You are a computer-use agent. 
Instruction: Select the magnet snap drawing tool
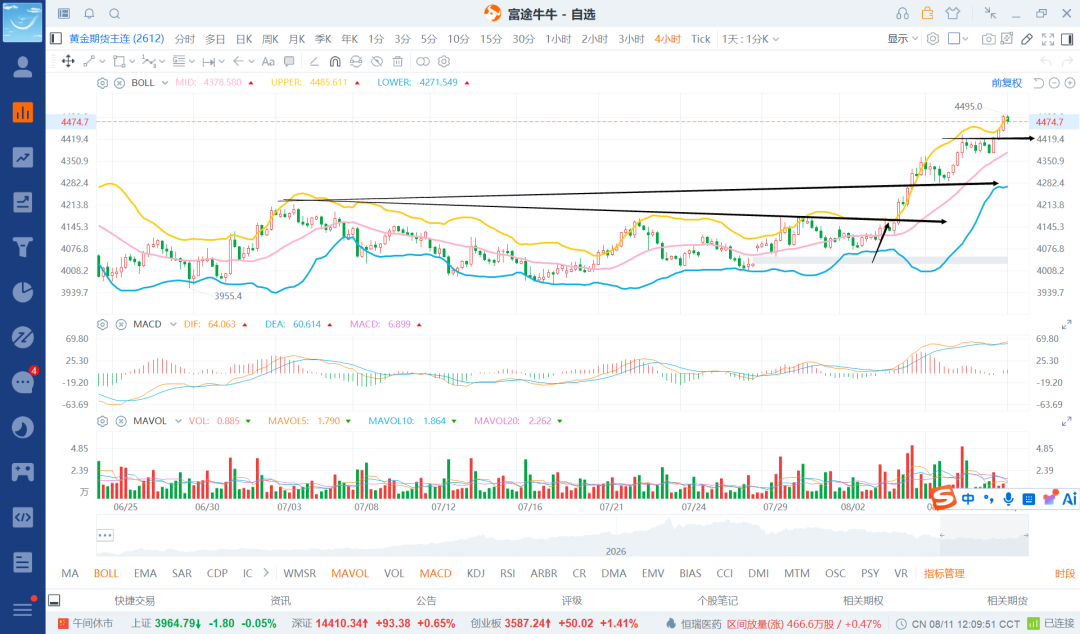pos(335,61)
